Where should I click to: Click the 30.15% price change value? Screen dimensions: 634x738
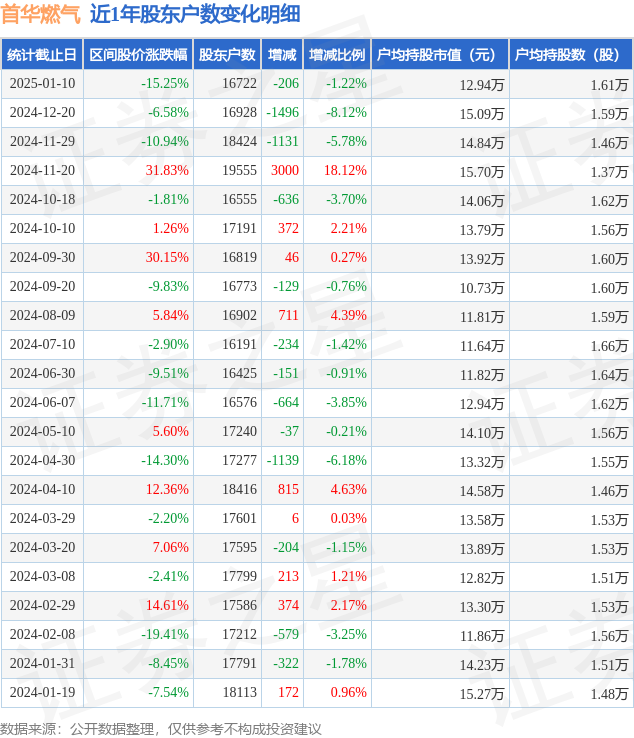click(167, 258)
